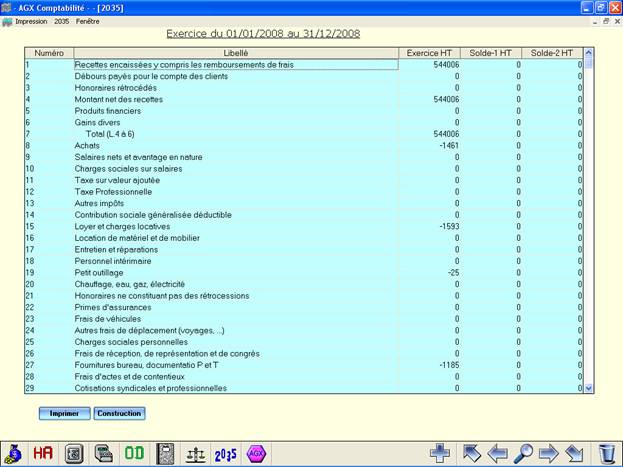This screenshot has height=467, width=623.
Task: Click the trash bin delete icon
Action: (607, 453)
